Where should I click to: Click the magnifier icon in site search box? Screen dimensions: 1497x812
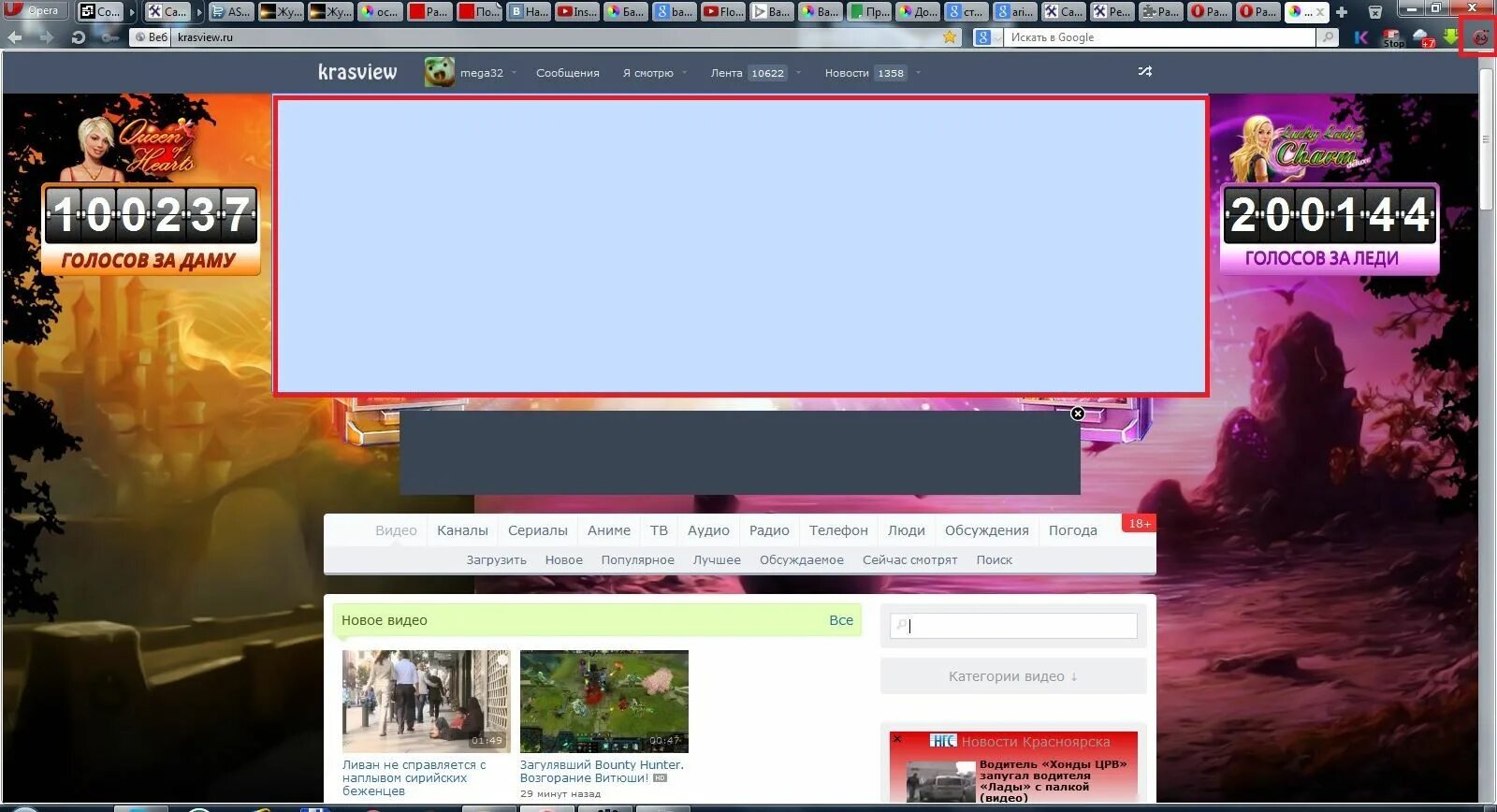click(901, 625)
